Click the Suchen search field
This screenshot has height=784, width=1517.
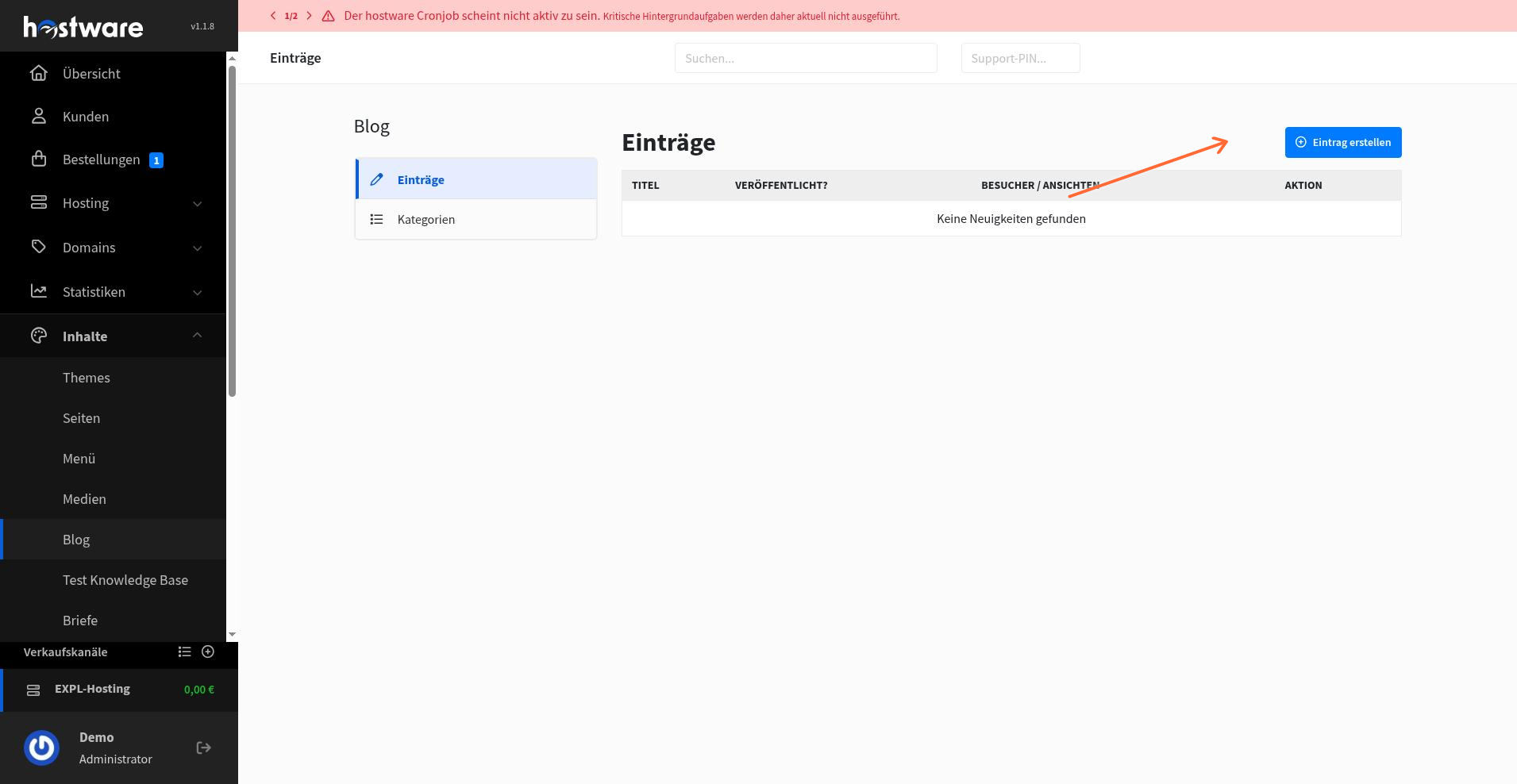806,58
